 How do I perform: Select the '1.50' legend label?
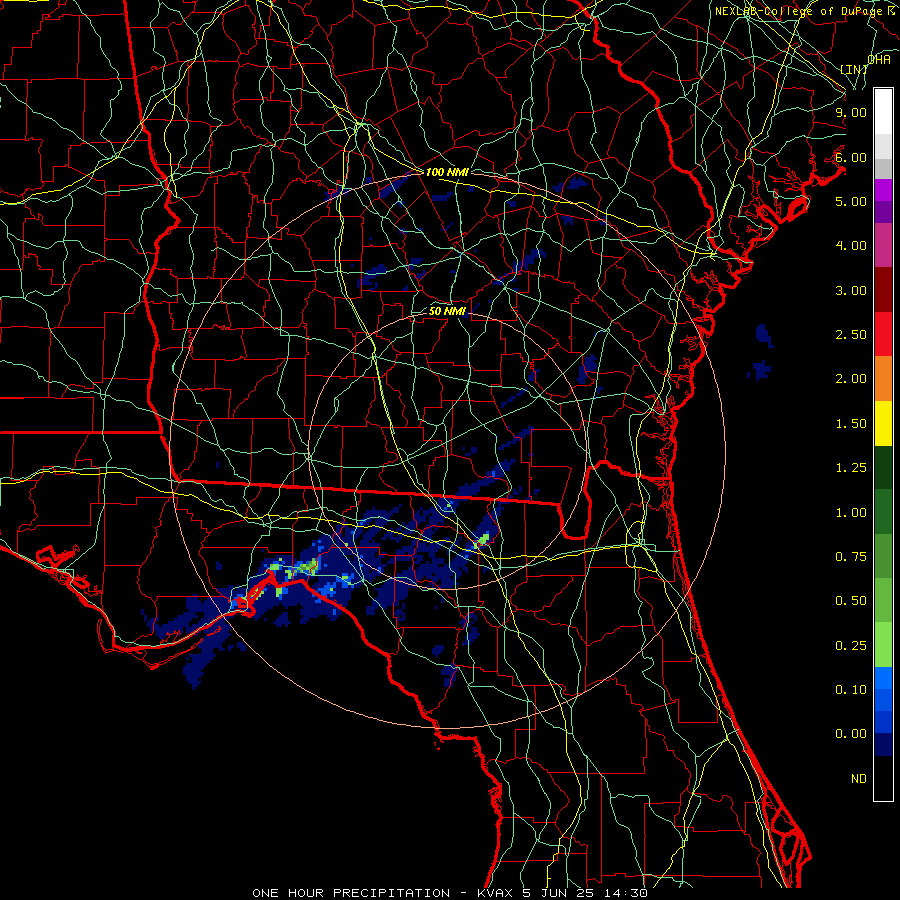click(851, 424)
